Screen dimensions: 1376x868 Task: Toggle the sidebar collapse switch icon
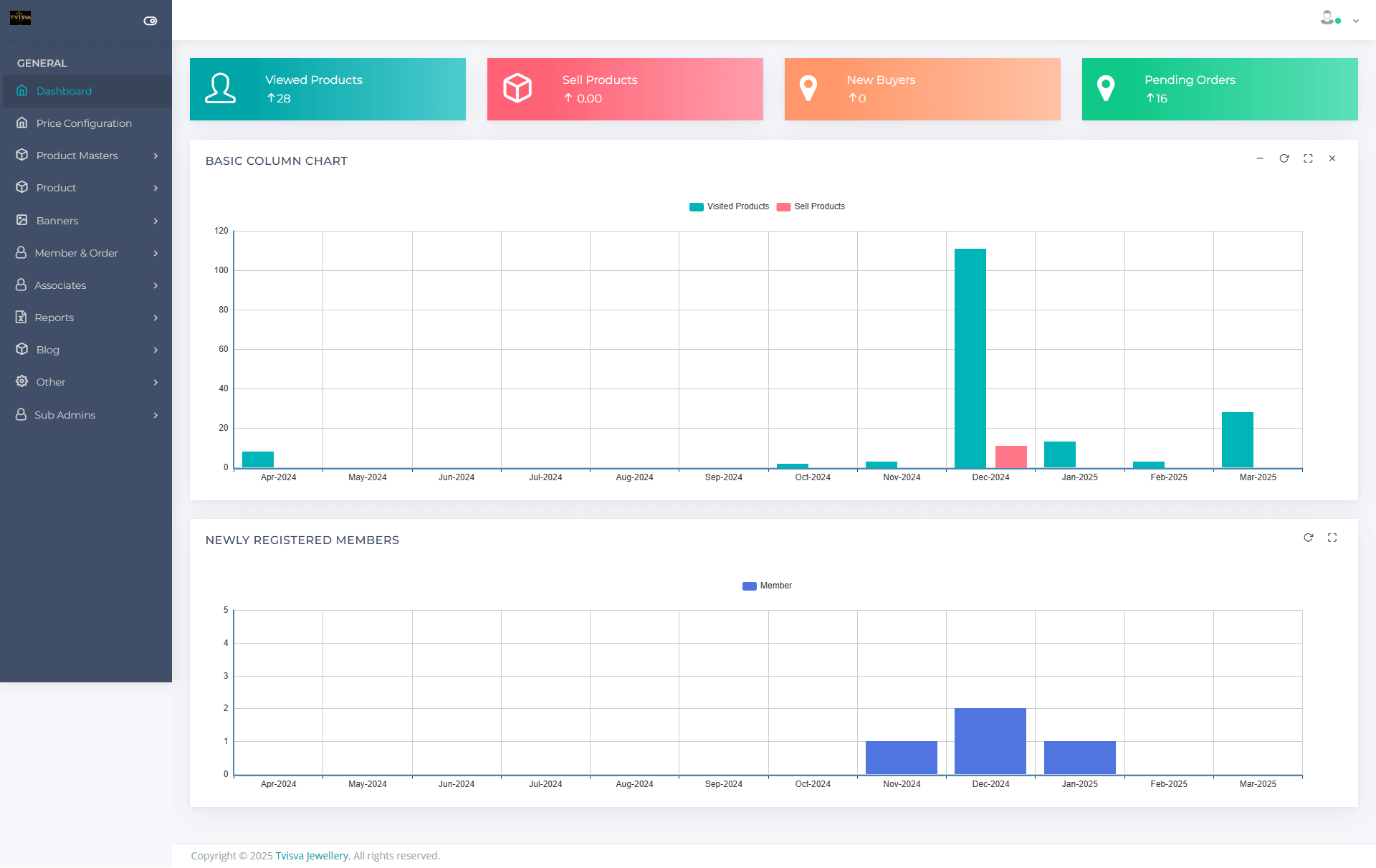click(150, 21)
